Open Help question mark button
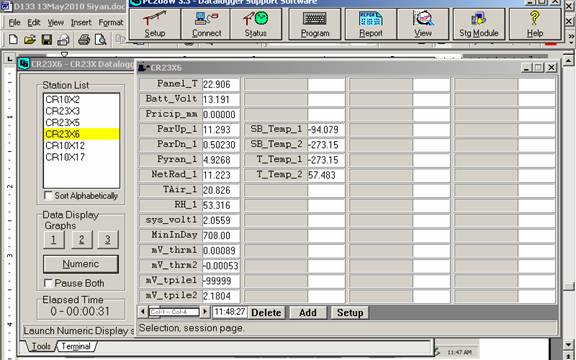 [x=535, y=24]
